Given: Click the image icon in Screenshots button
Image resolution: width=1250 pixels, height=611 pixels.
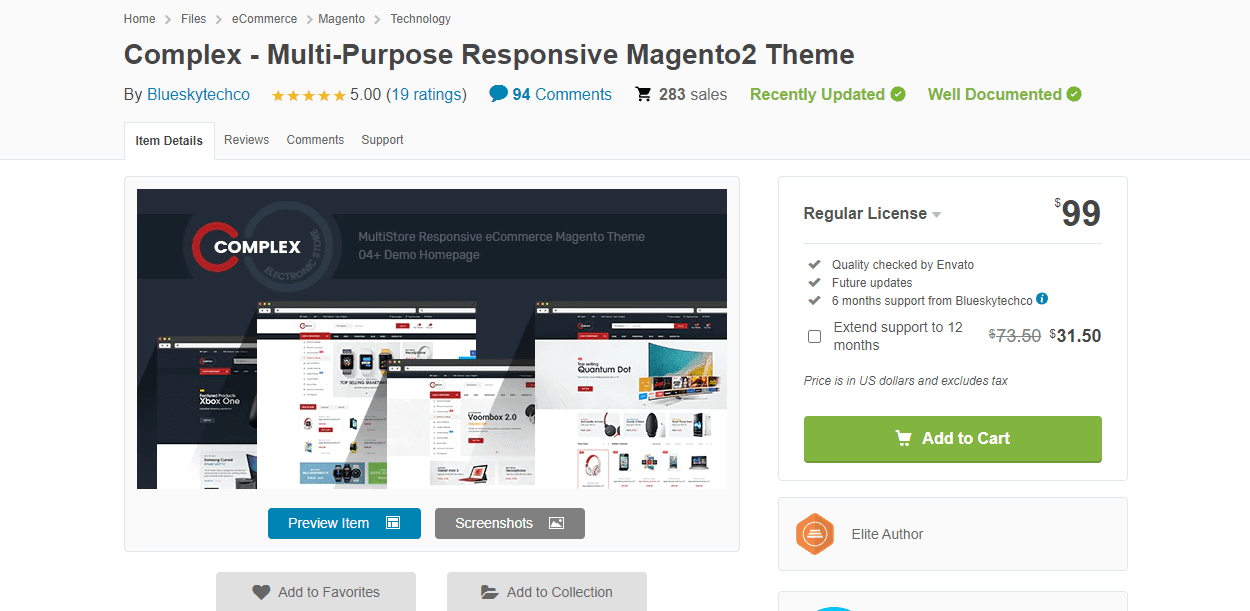Looking at the screenshot, I should tap(557, 523).
